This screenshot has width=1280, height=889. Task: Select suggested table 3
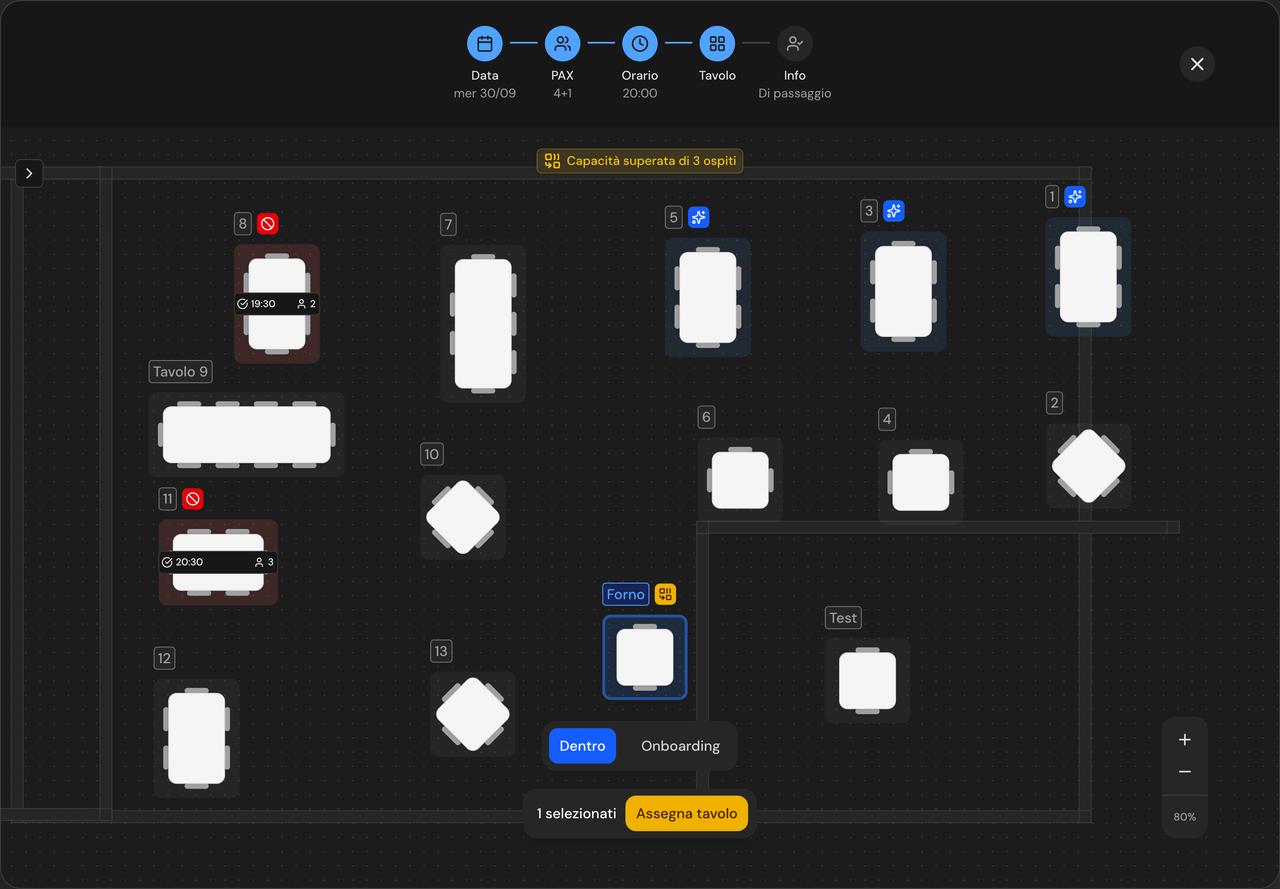[904, 291]
